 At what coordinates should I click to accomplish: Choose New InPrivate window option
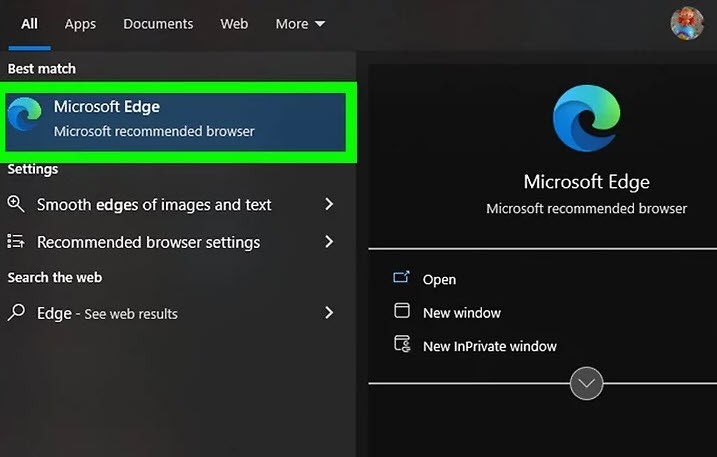coord(490,346)
